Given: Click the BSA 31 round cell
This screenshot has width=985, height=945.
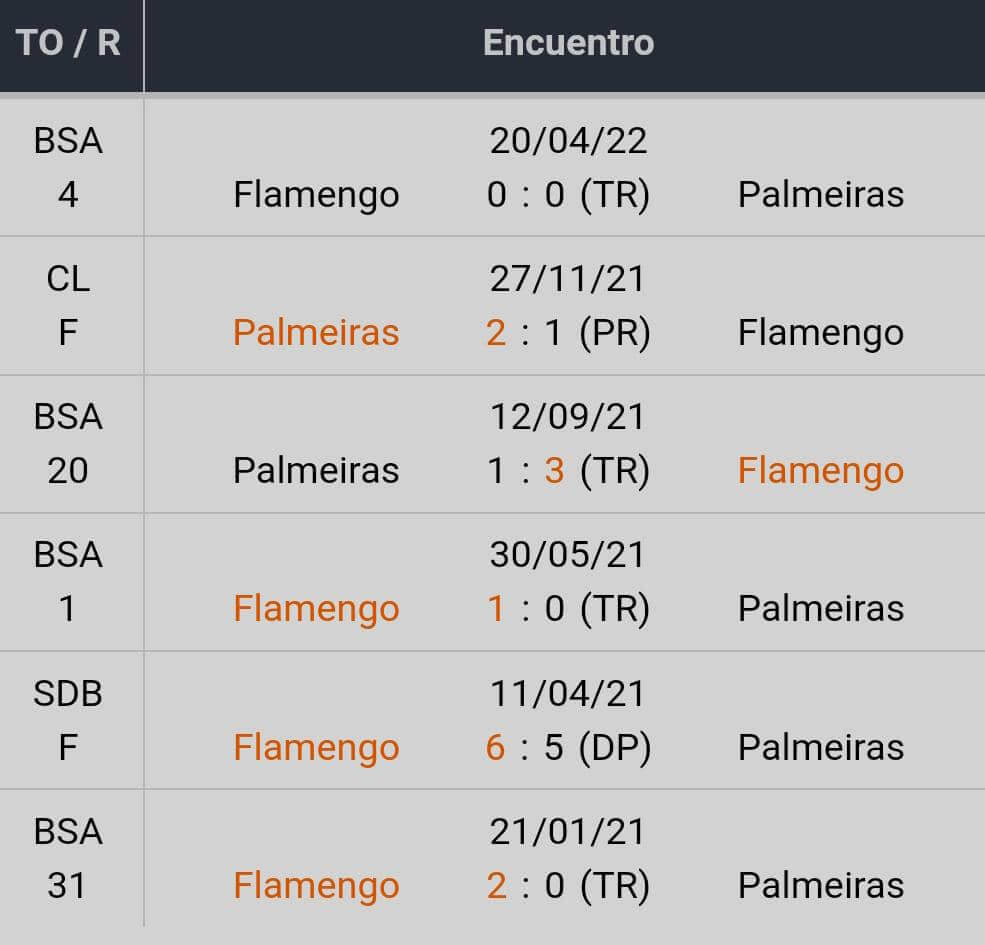Looking at the screenshot, I should (x=68, y=858).
